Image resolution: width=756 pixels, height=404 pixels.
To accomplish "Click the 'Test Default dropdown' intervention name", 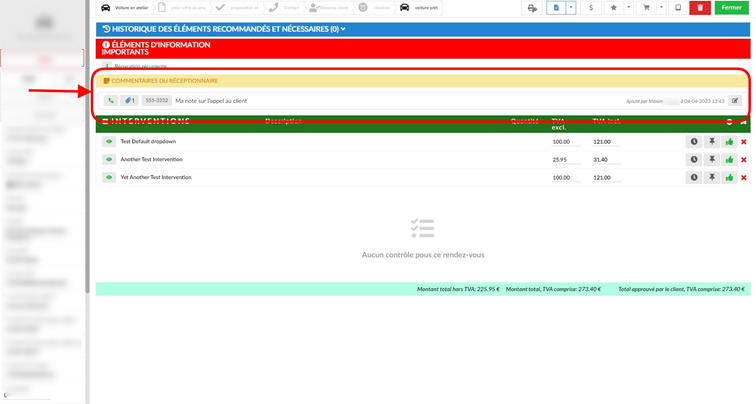I will click(148, 142).
